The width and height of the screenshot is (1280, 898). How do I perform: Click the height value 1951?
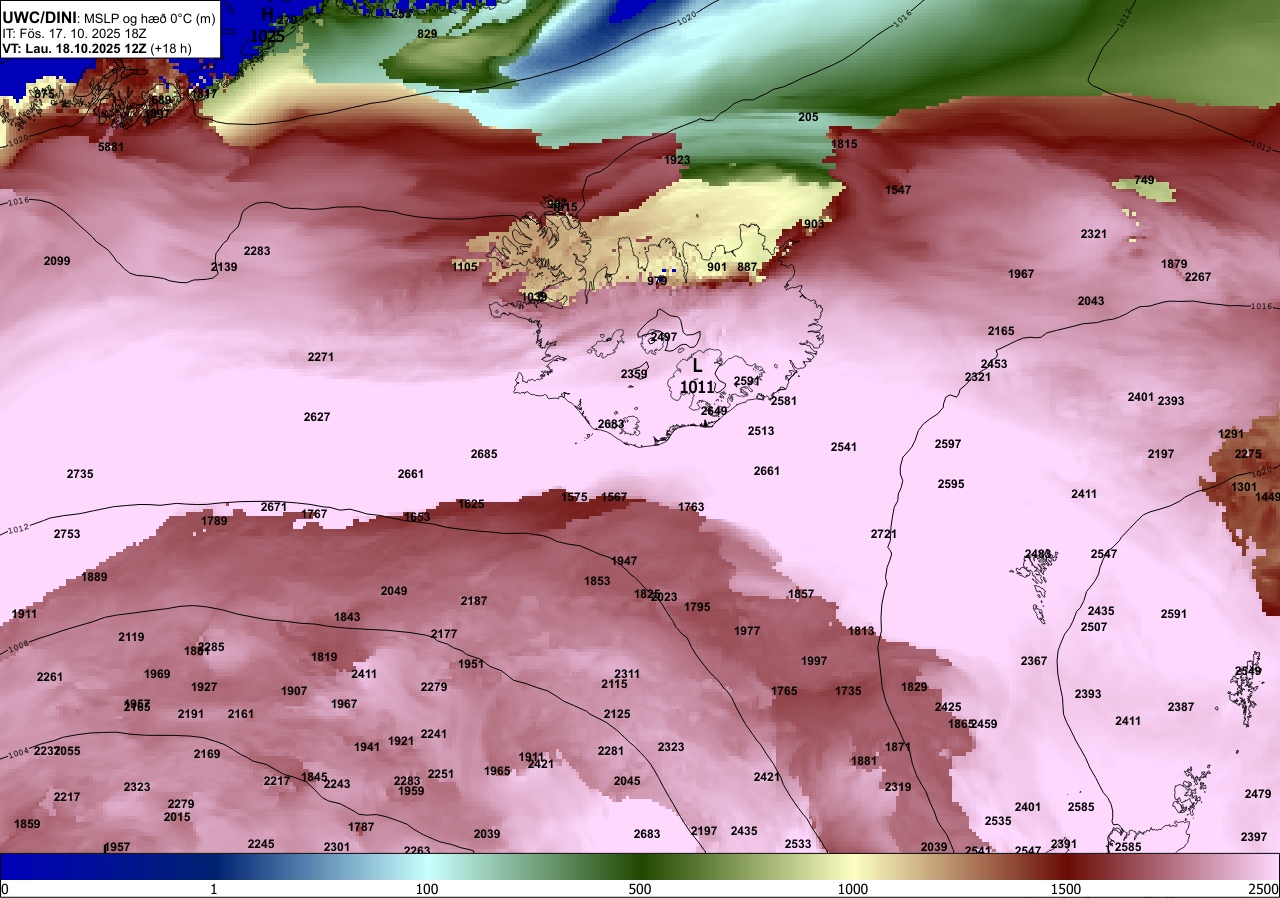coord(471,664)
